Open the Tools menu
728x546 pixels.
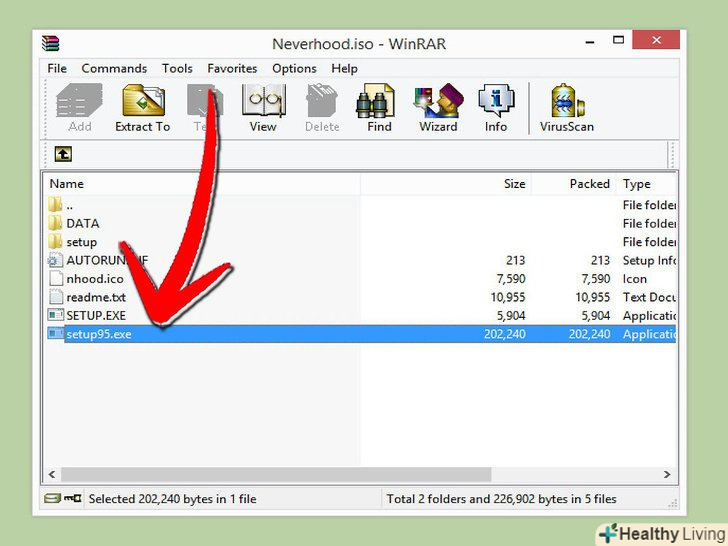pos(177,68)
